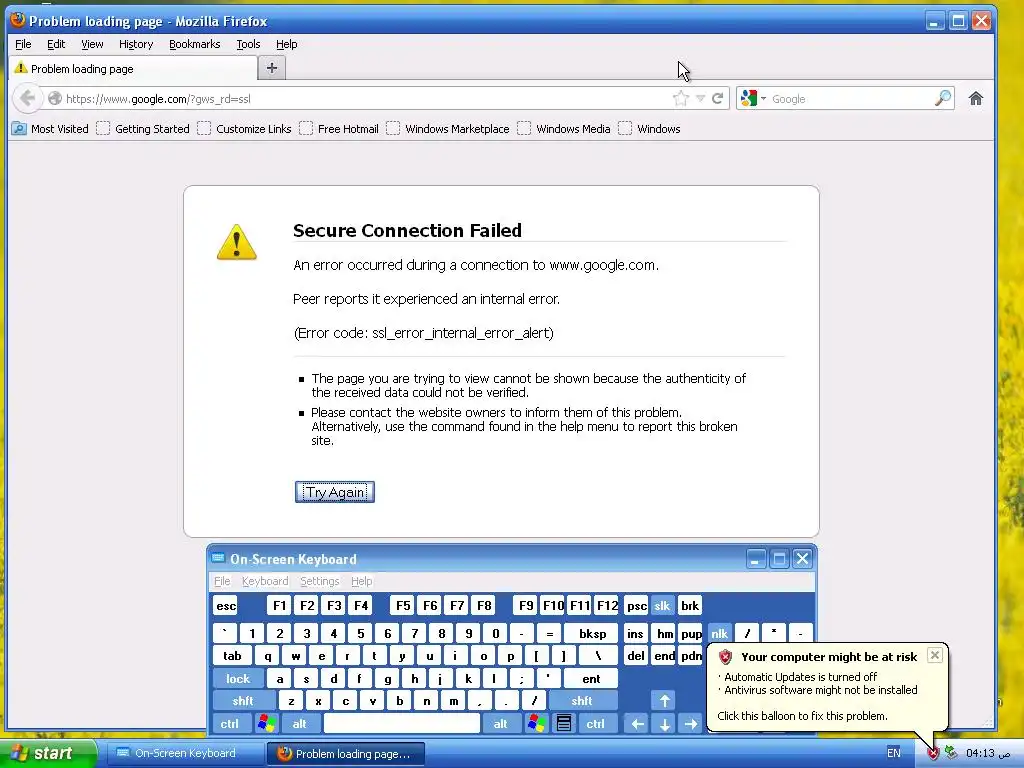The width and height of the screenshot is (1024, 768).
Task: Click the F5 key on keyboard
Action: (404, 606)
